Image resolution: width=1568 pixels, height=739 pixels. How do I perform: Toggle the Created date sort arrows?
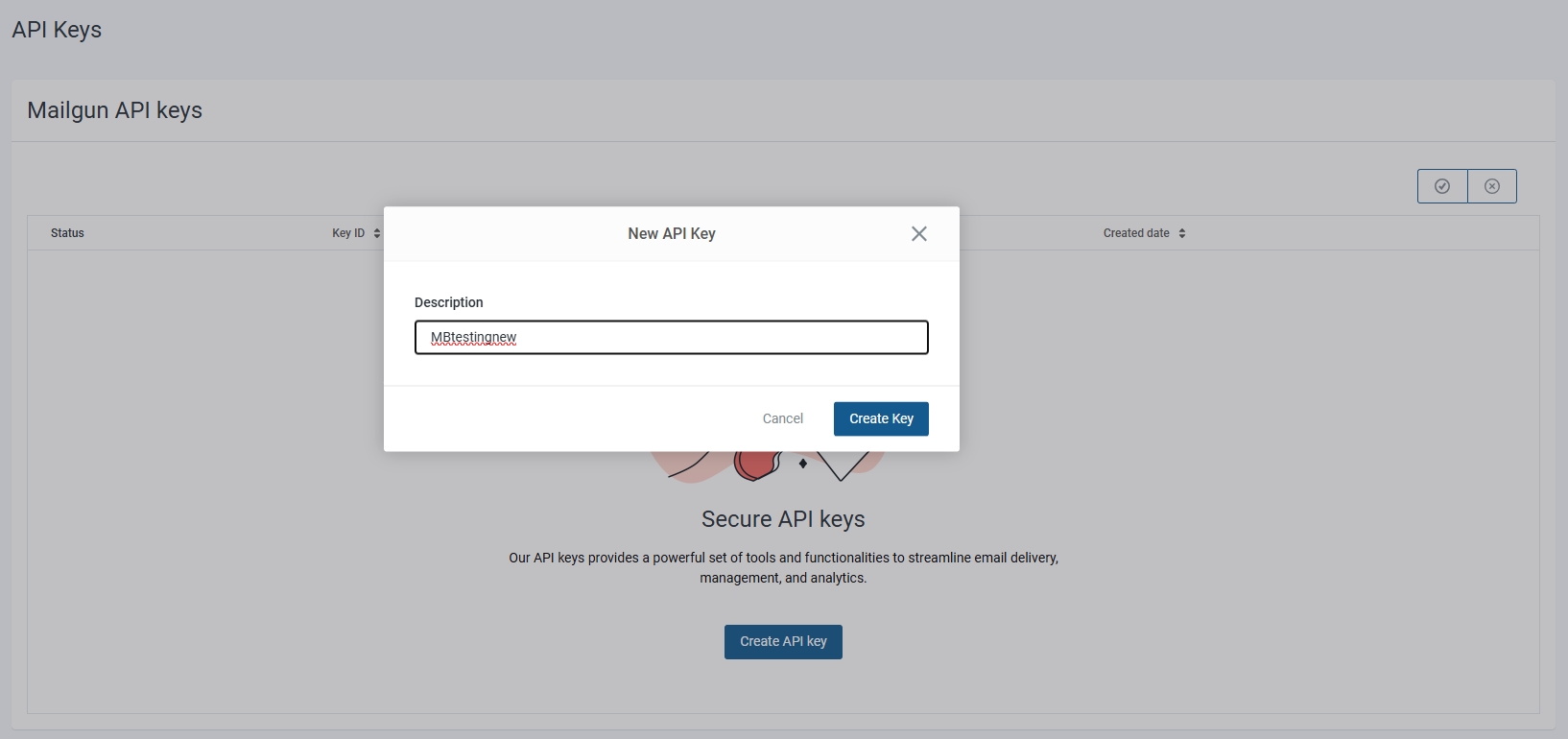pyautogui.click(x=1181, y=233)
